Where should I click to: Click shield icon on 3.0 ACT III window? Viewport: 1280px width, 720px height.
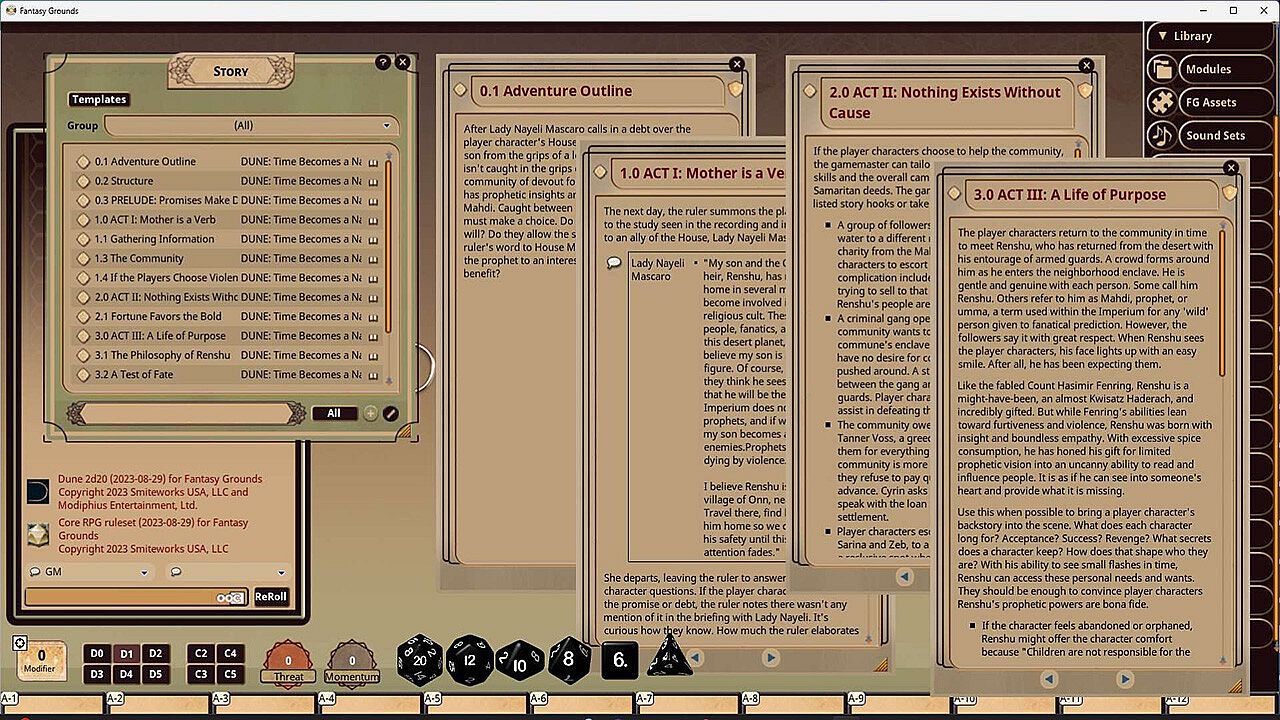[1231, 193]
